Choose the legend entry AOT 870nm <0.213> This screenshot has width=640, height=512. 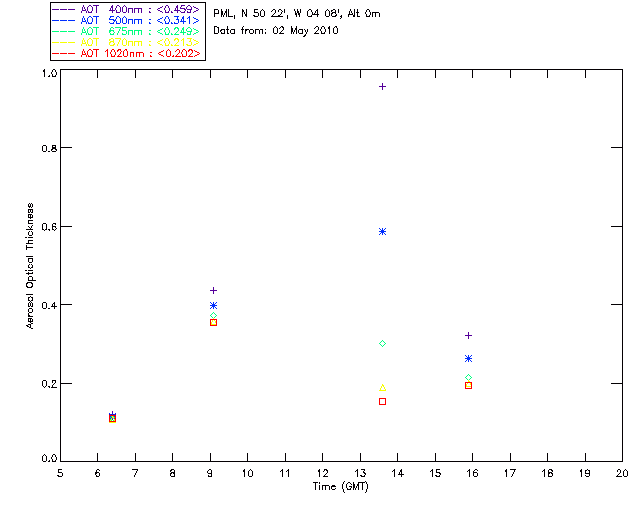click(126, 42)
